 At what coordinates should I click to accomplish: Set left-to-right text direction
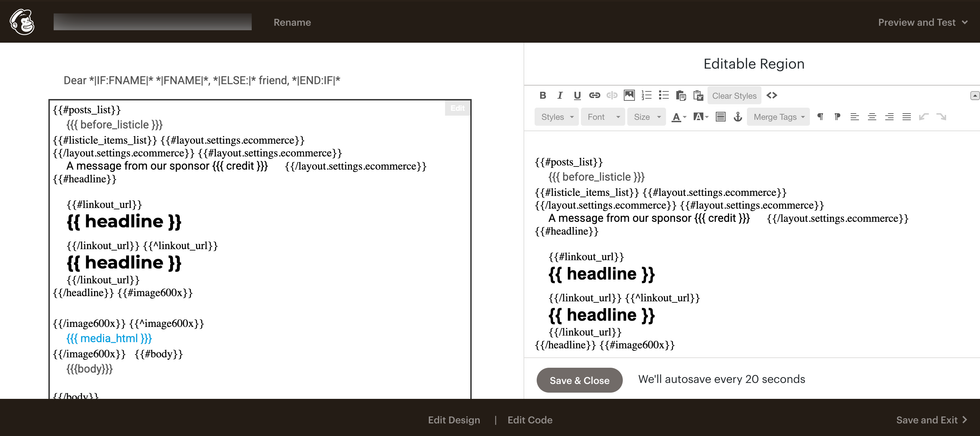(821, 117)
